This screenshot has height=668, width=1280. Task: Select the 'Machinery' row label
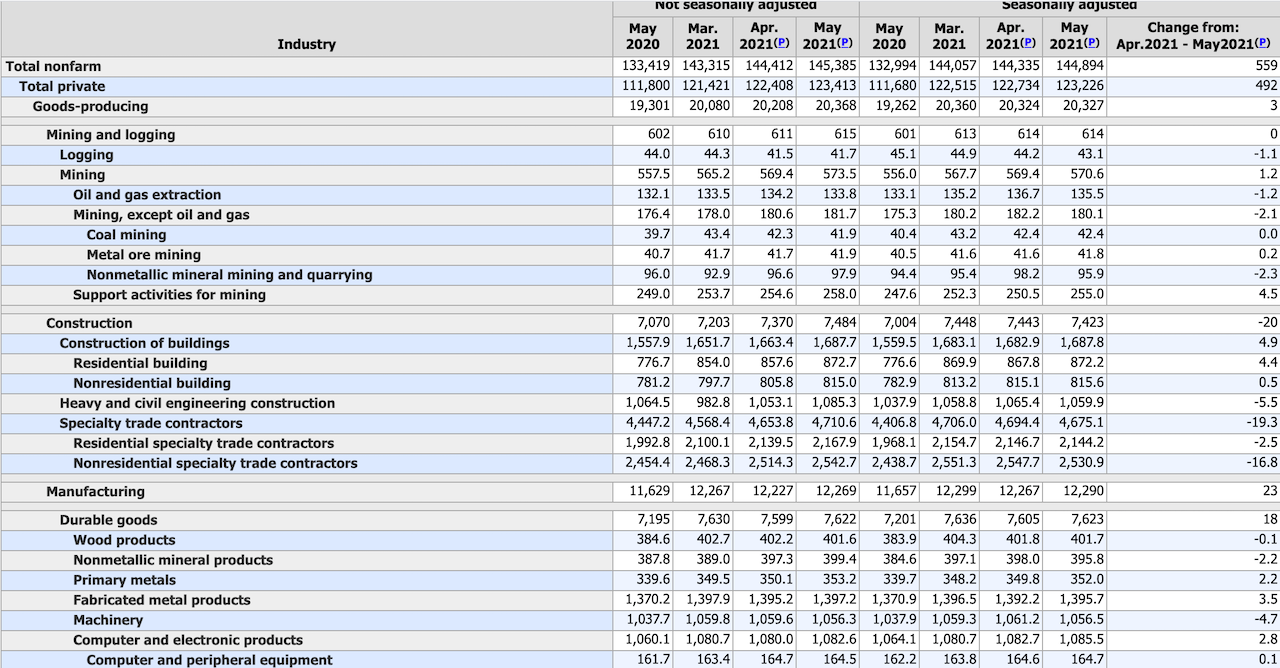click(108, 620)
